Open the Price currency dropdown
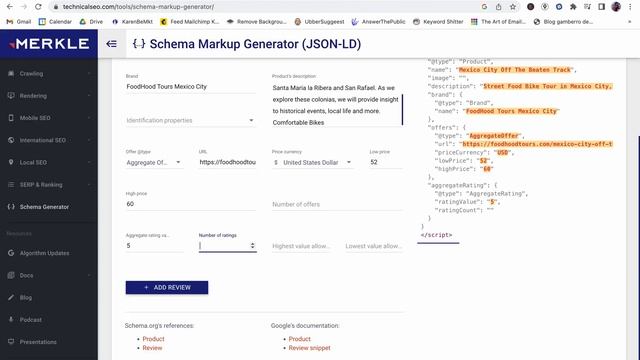Screen dimensions: 640x360 313,162
